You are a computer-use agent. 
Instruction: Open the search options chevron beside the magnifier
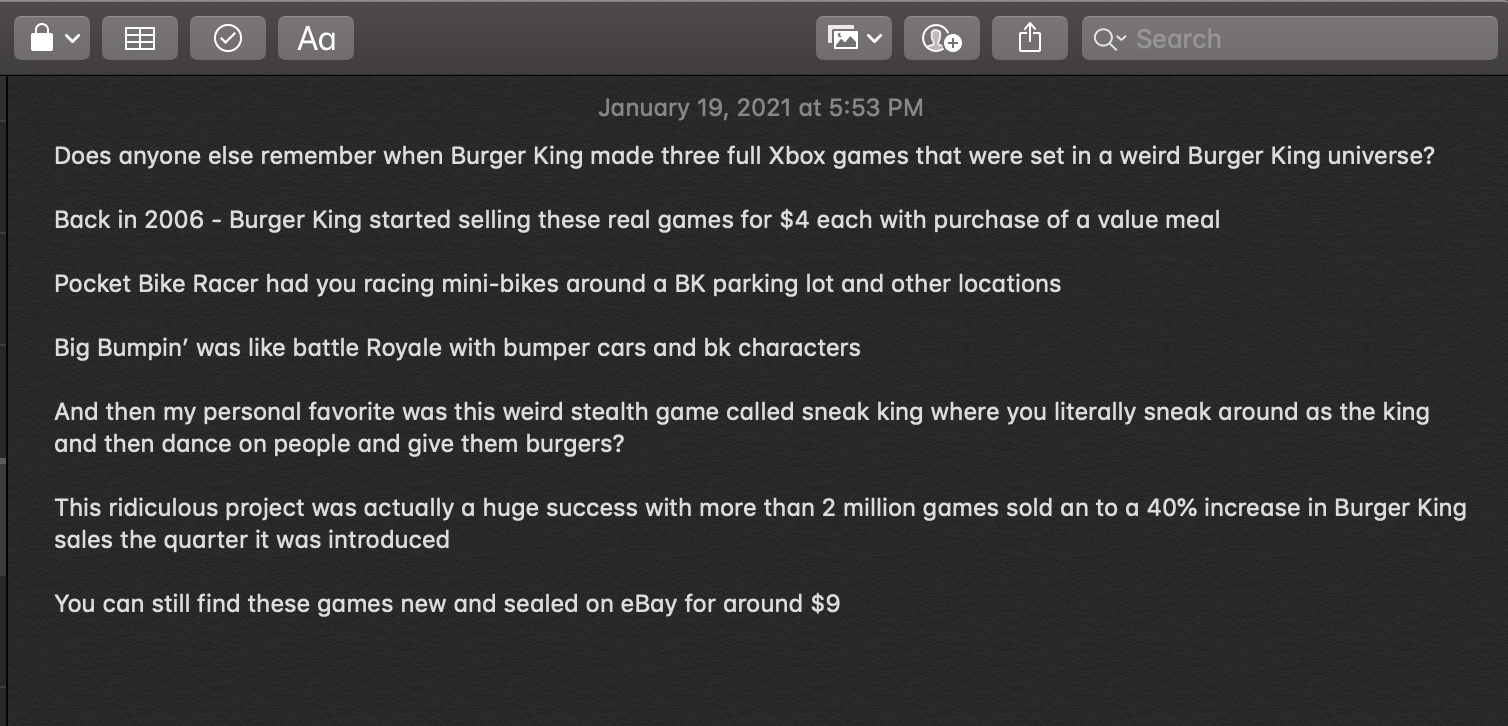1120,39
